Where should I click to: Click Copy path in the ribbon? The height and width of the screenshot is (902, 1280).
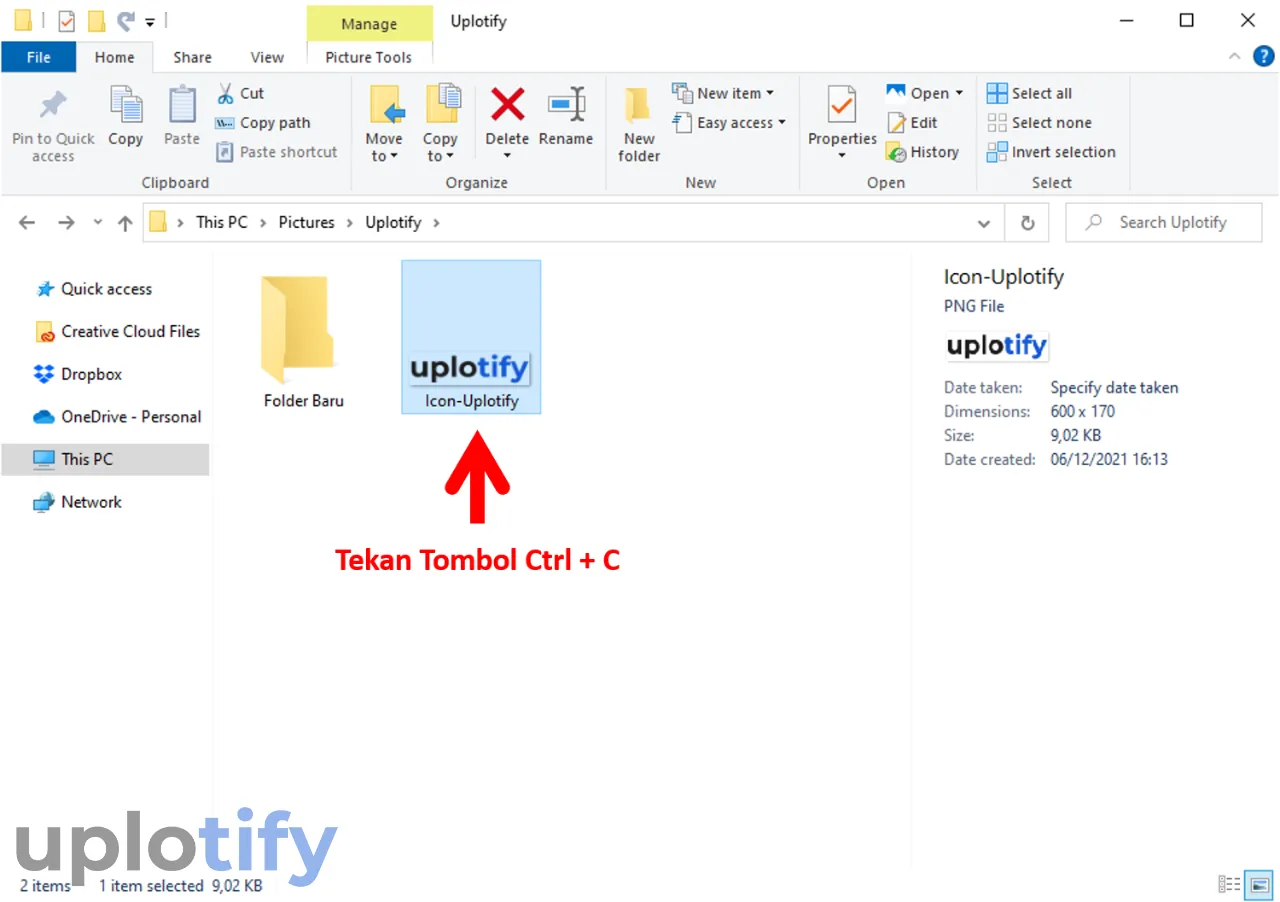point(263,122)
